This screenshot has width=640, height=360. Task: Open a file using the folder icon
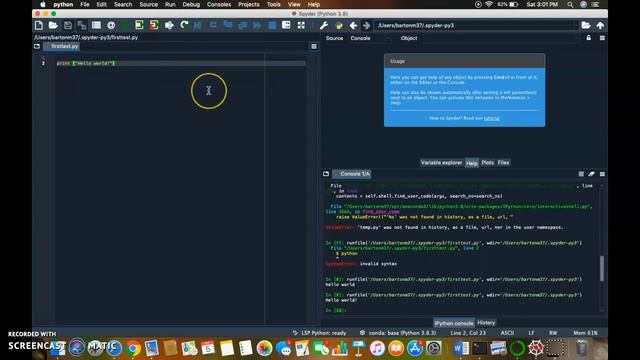[x=53, y=25]
